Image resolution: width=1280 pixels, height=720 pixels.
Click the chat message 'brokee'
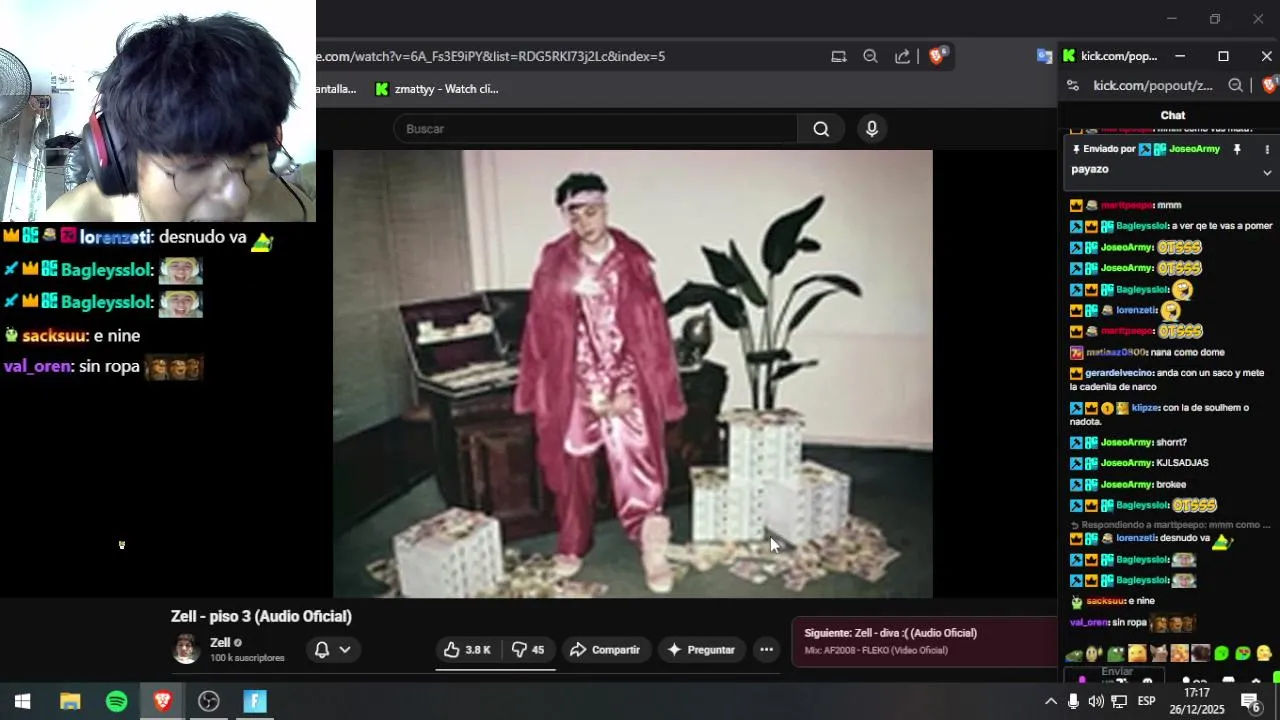click(1171, 484)
